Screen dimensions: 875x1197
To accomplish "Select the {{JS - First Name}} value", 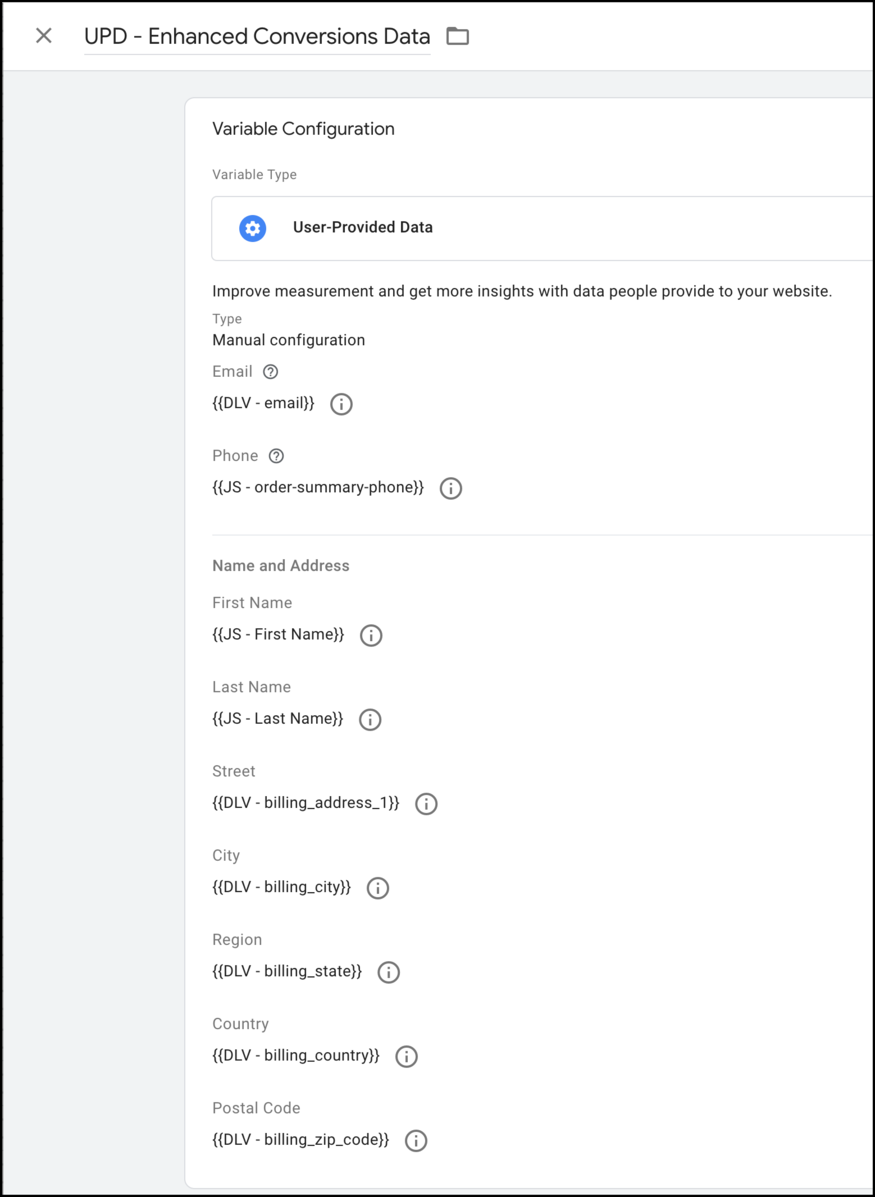I will click(278, 634).
